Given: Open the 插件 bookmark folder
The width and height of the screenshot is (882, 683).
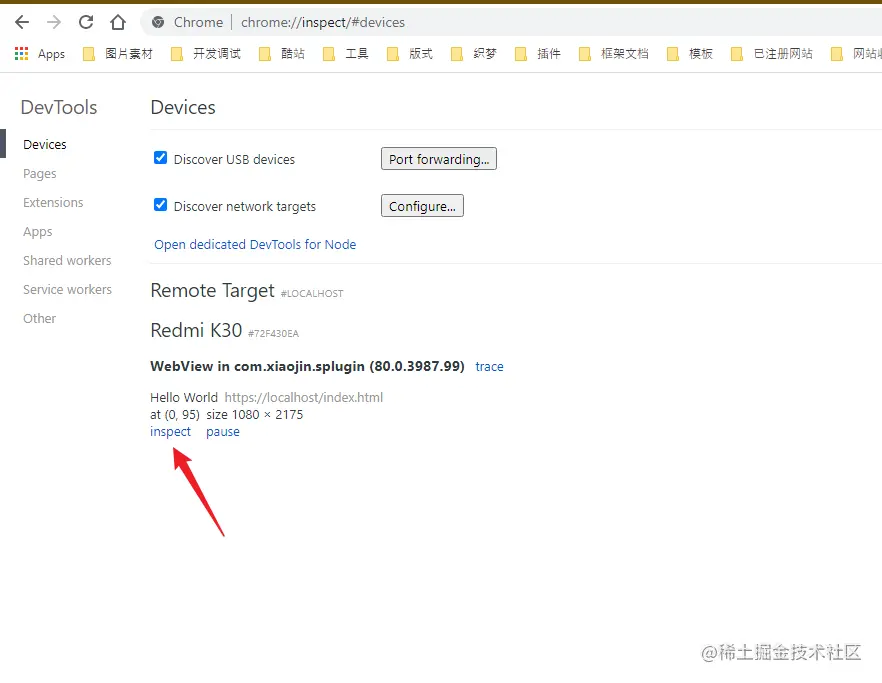Looking at the screenshot, I should [x=538, y=53].
